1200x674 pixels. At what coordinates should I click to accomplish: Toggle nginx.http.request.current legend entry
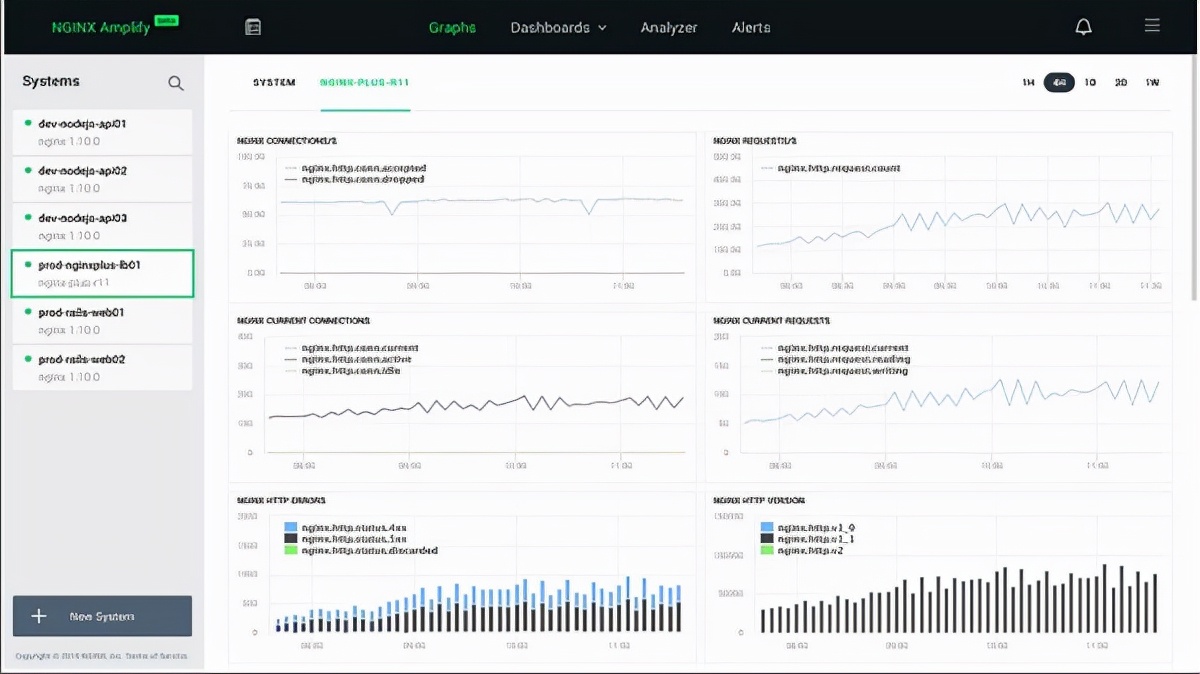coord(835,348)
